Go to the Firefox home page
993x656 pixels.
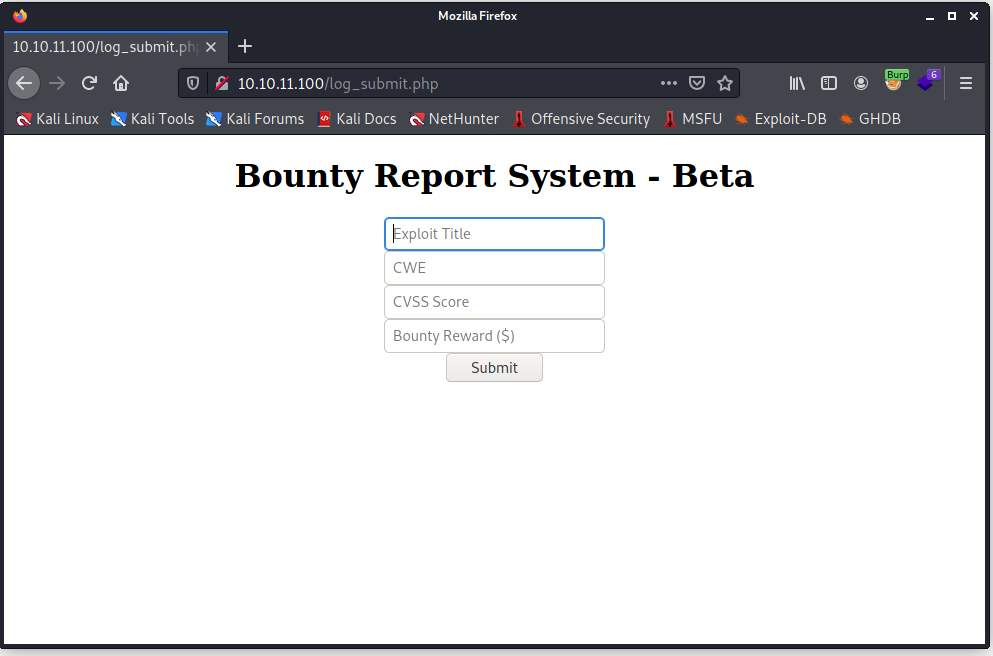121,83
